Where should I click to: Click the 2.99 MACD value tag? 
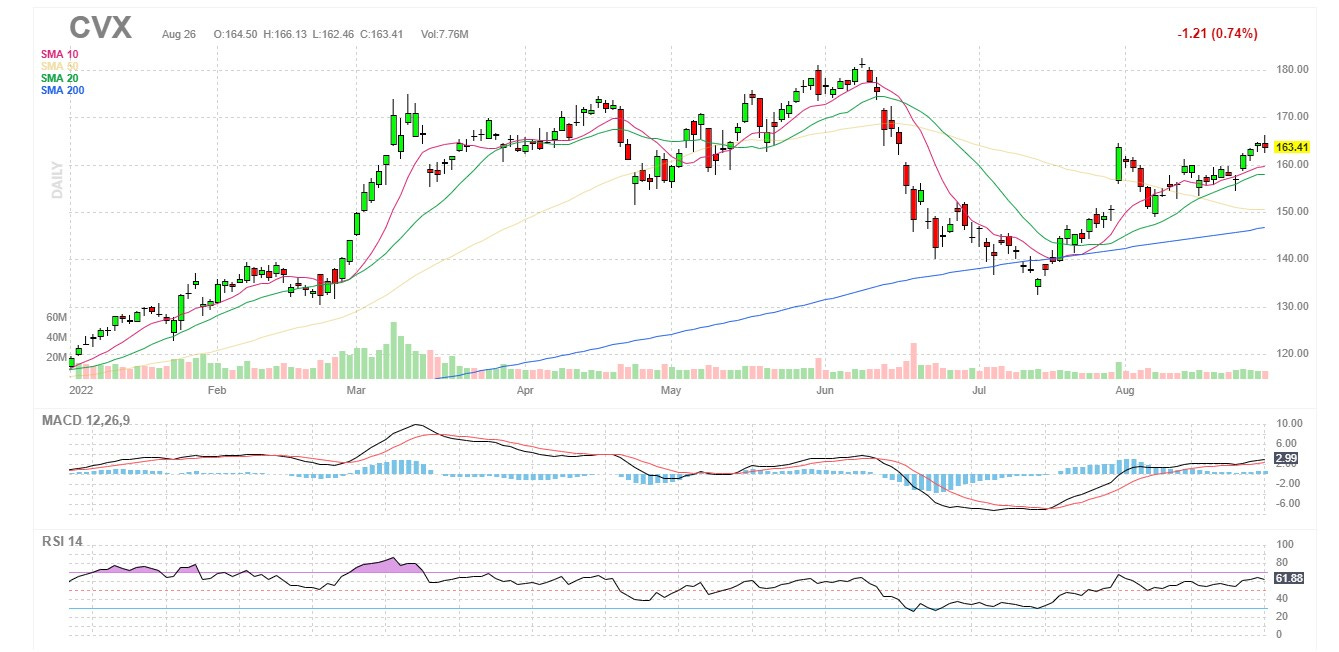[x=1286, y=457]
